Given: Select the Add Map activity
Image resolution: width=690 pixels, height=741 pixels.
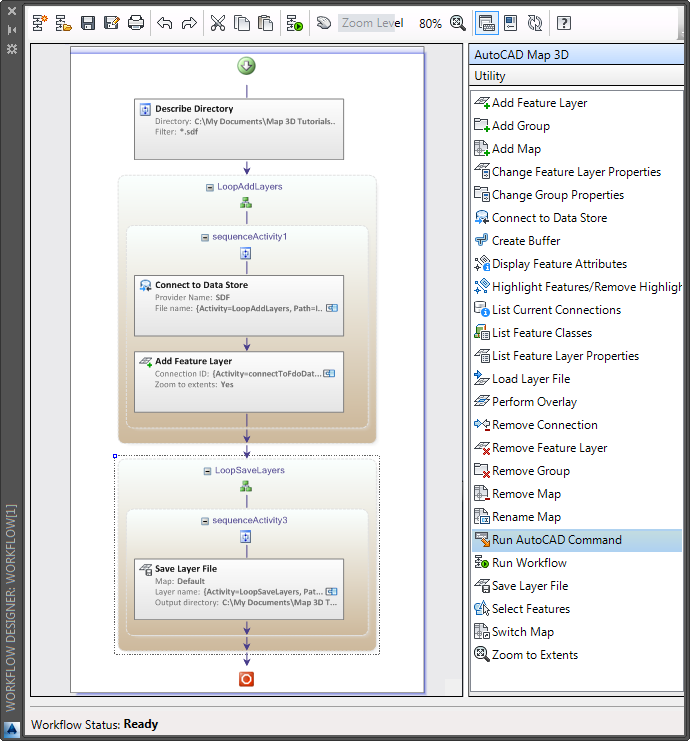Looking at the screenshot, I should click(x=577, y=149).
